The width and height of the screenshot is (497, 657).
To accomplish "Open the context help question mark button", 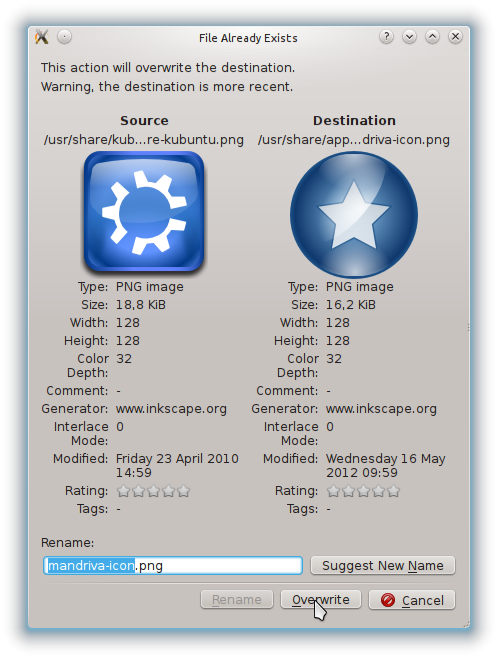I will point(386,37).
